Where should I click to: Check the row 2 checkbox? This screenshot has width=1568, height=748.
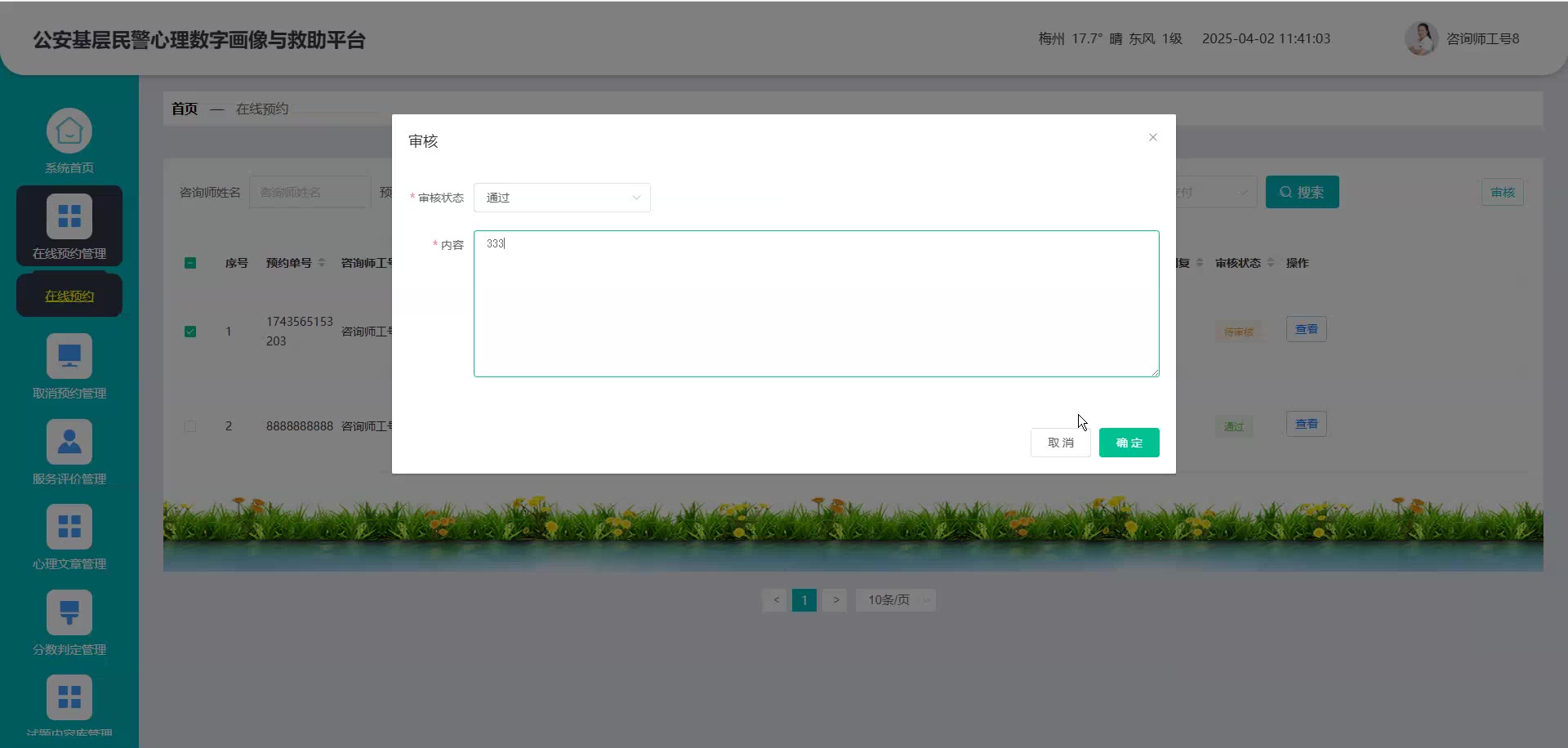coord(190,426)
